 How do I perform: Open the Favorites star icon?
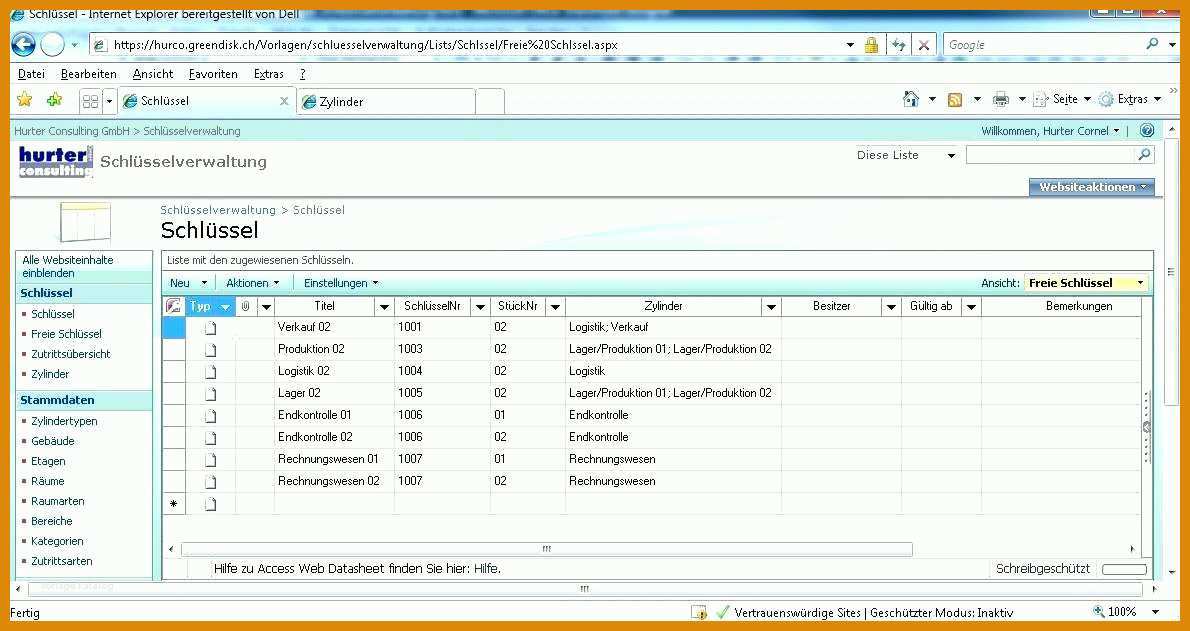25,99
